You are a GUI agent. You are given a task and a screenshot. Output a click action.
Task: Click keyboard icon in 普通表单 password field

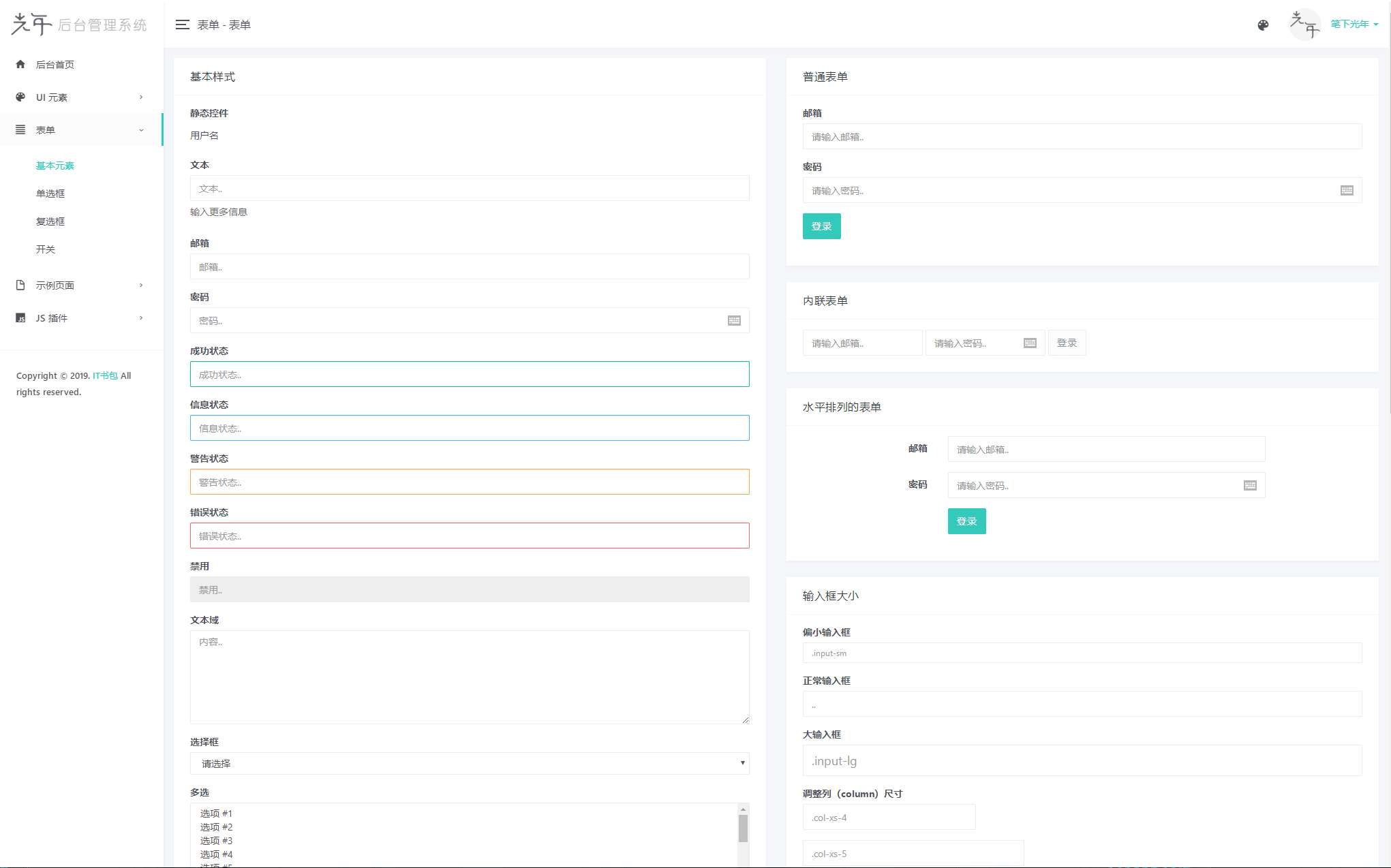[1347, 191]
